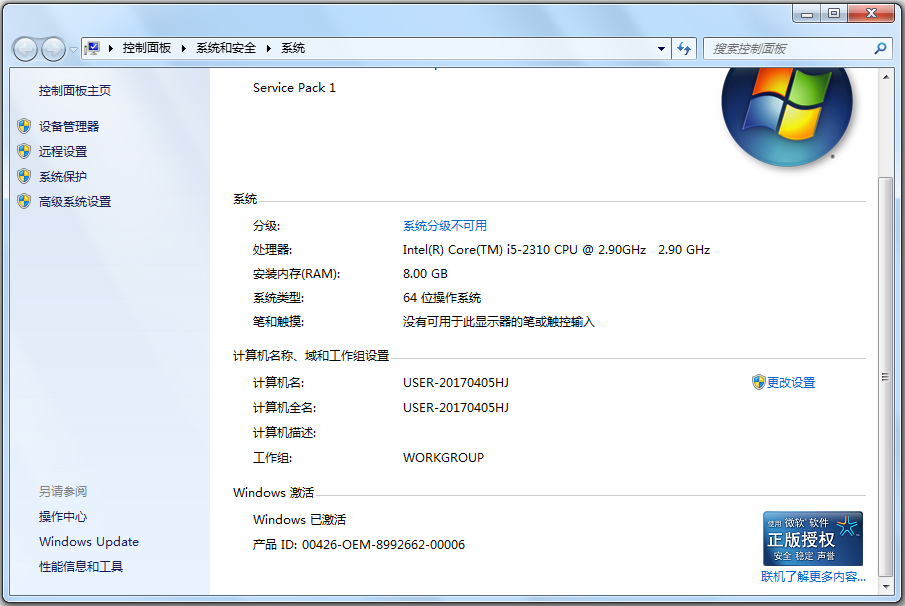Click the refresh icon in the address bar

coord(683,47)
